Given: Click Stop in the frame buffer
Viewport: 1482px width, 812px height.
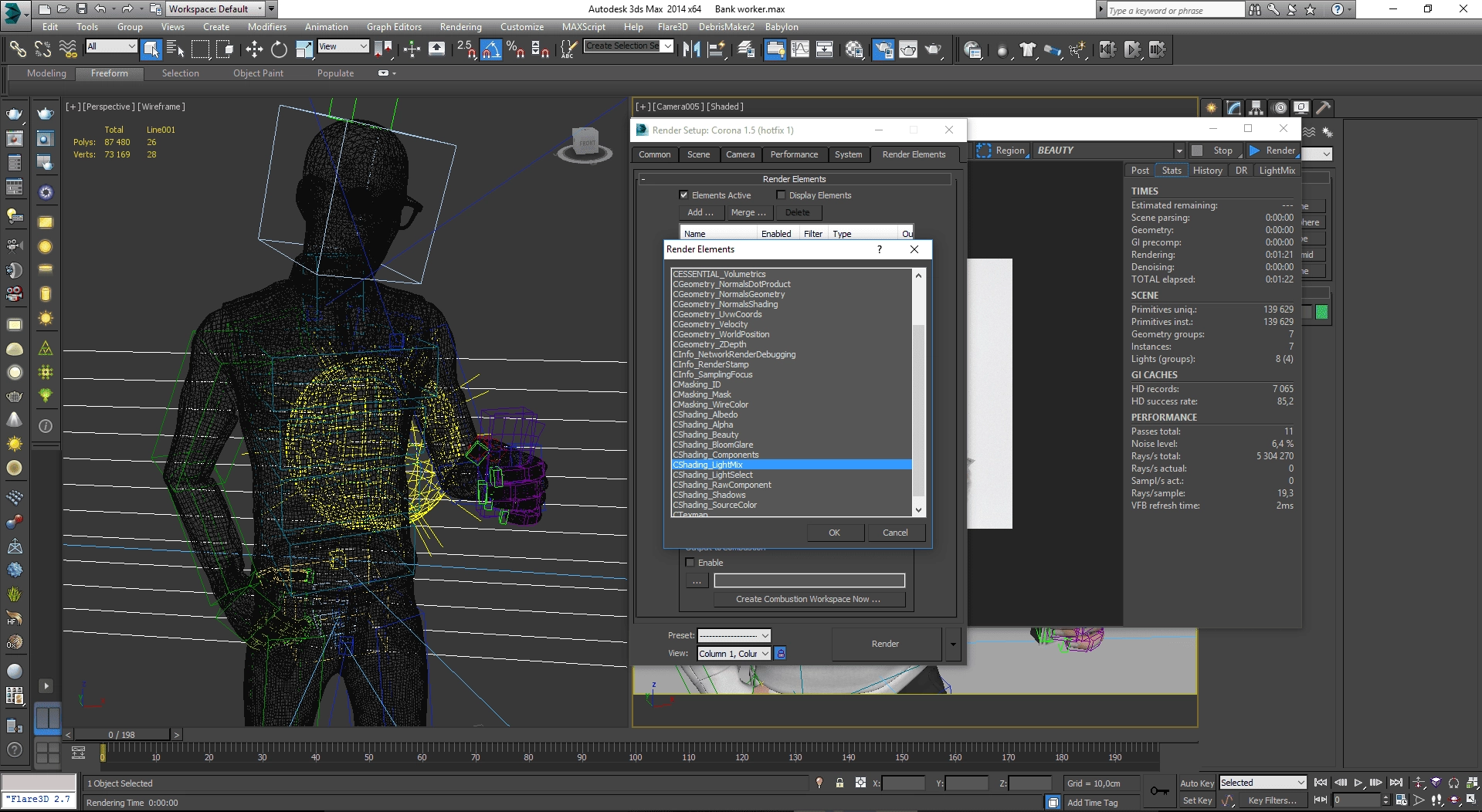Looking at the screenshot, I should 1216,151.
